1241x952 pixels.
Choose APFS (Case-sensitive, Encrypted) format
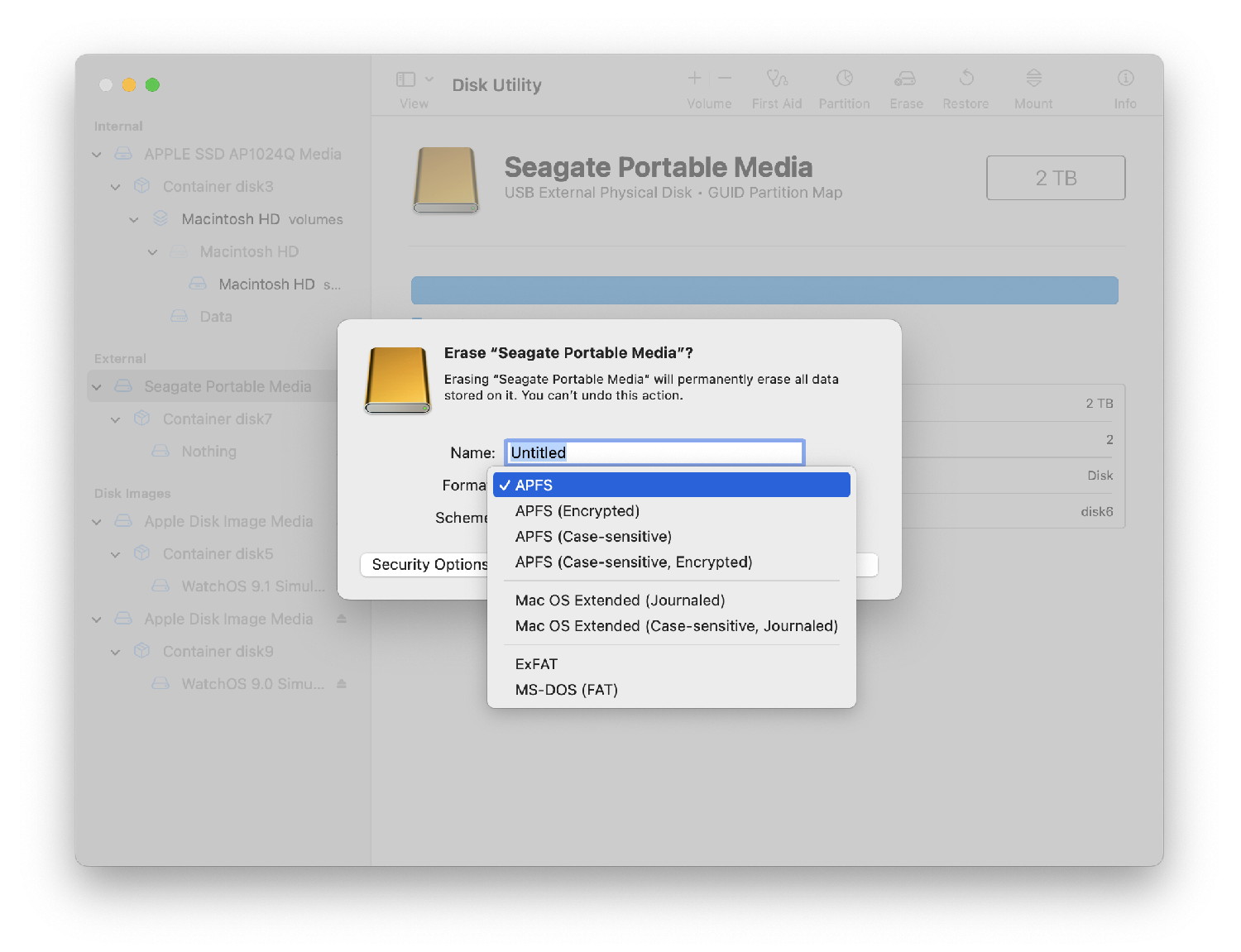point(672,562)
